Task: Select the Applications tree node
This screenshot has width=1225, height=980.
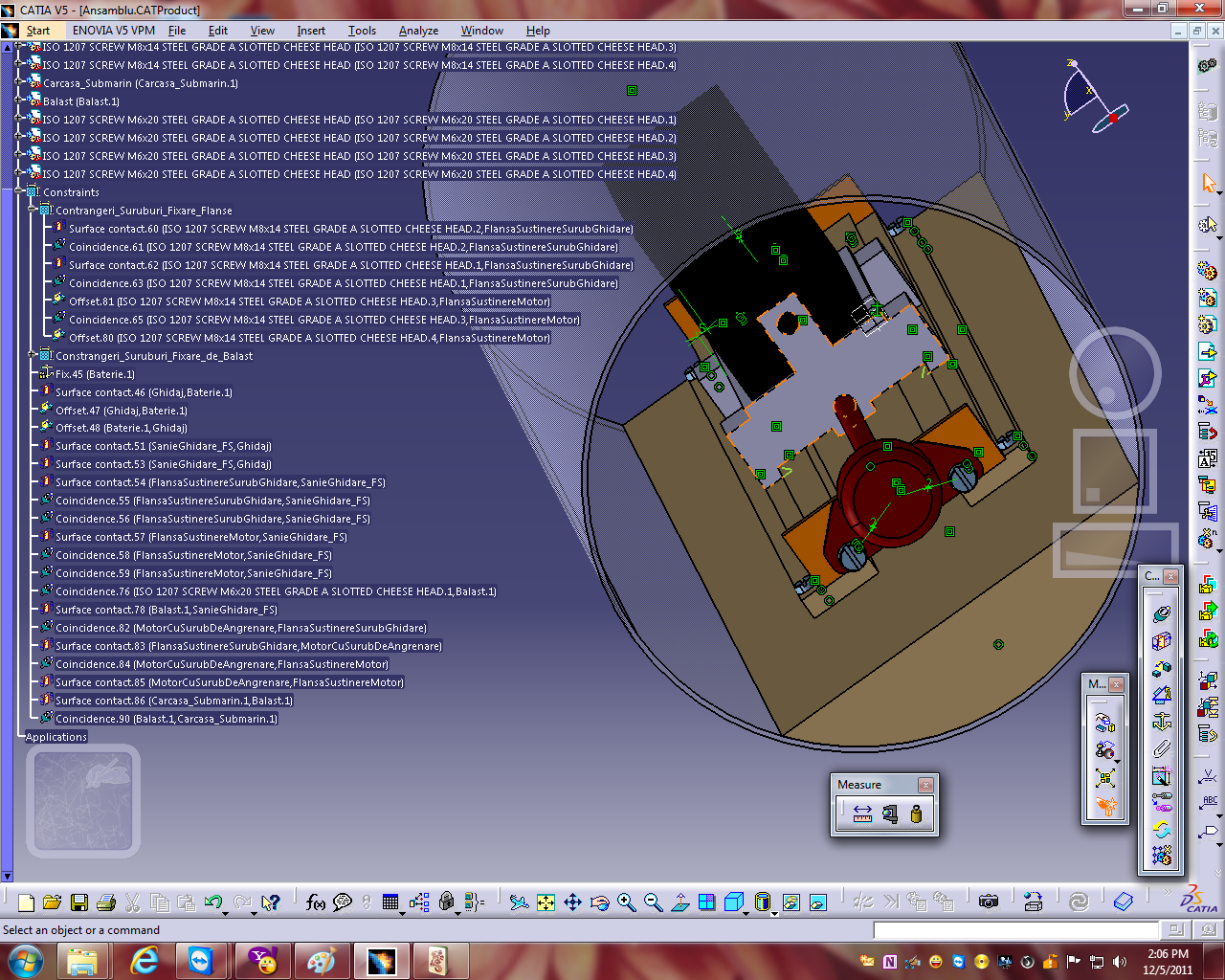Action: click(x=56, y=737)
